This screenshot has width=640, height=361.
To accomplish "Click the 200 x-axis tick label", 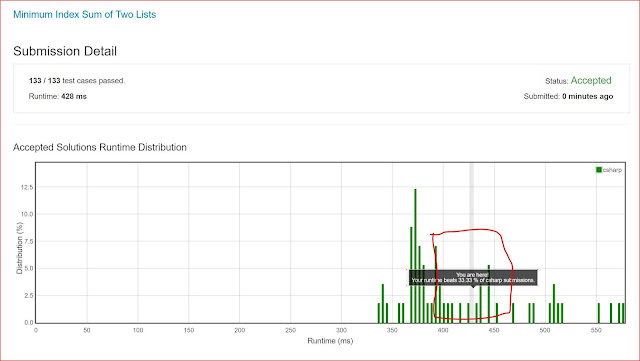I will click(x=239, y=330).
